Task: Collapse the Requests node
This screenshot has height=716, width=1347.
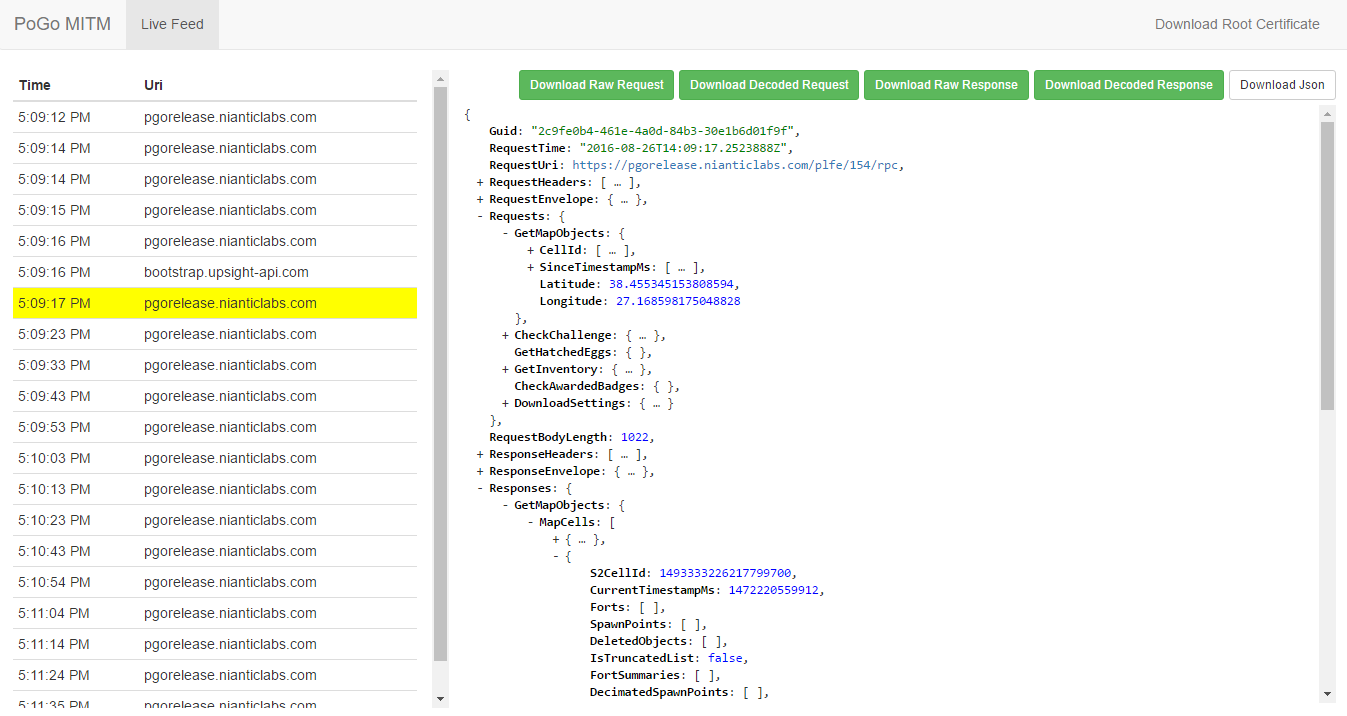Action: (480, 216)
